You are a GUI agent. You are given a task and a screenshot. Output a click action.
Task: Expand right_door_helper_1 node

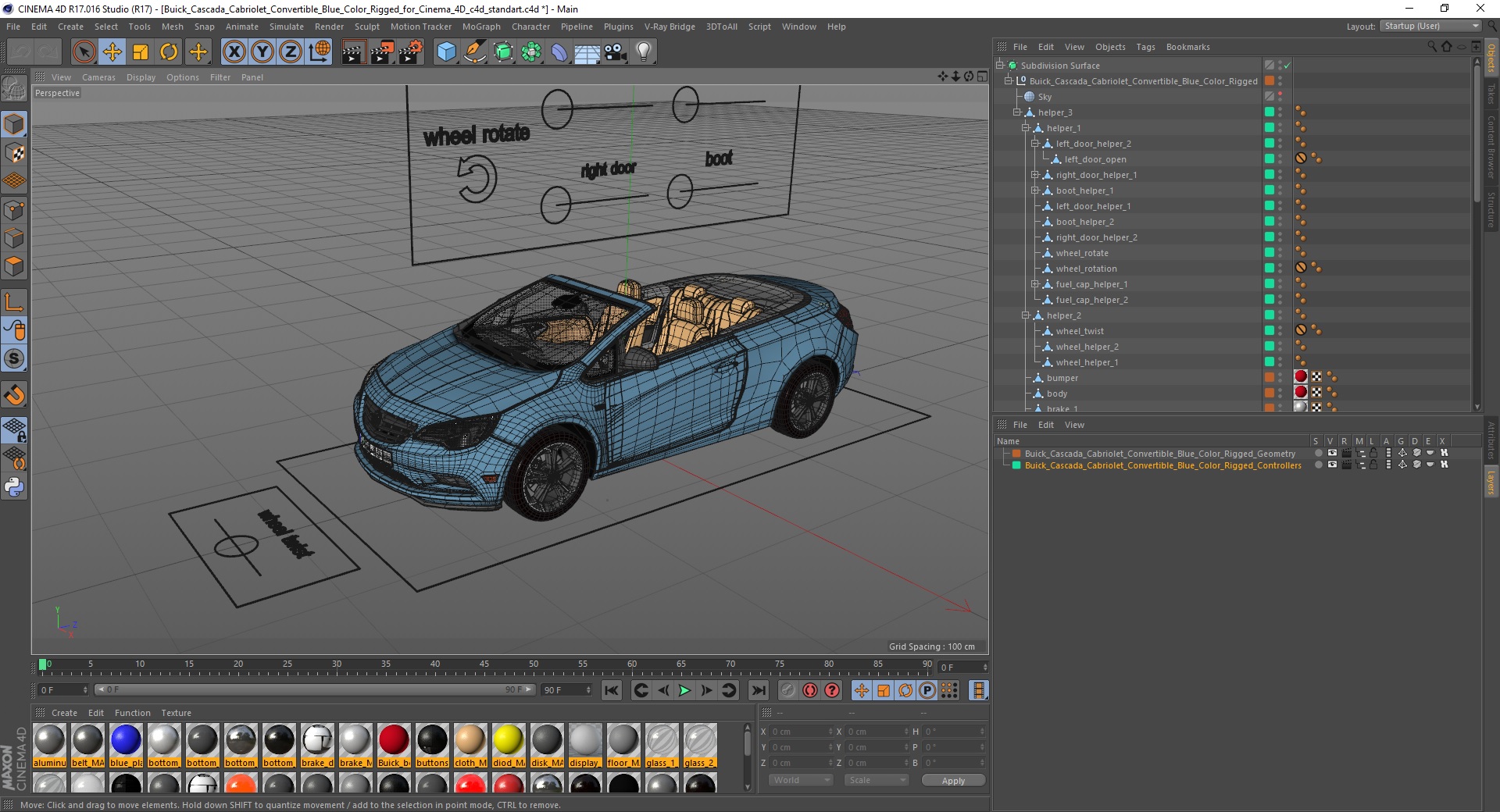point(1034,174)
